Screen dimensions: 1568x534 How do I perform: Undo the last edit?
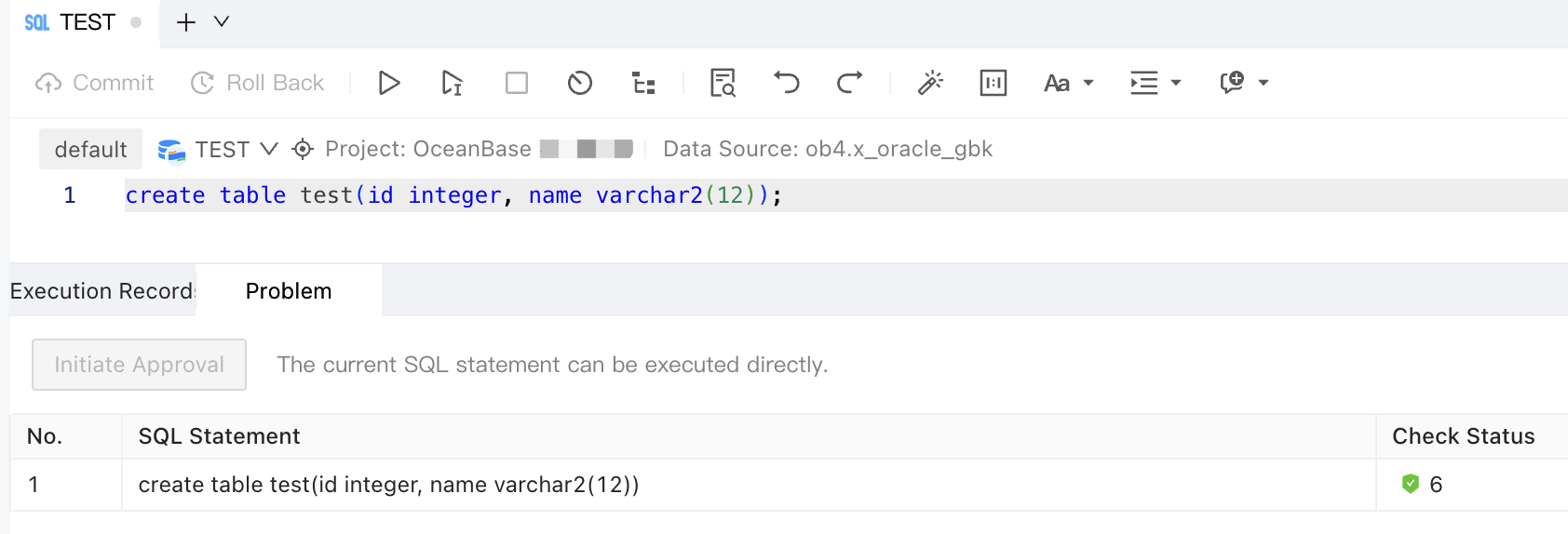(787, 83)
